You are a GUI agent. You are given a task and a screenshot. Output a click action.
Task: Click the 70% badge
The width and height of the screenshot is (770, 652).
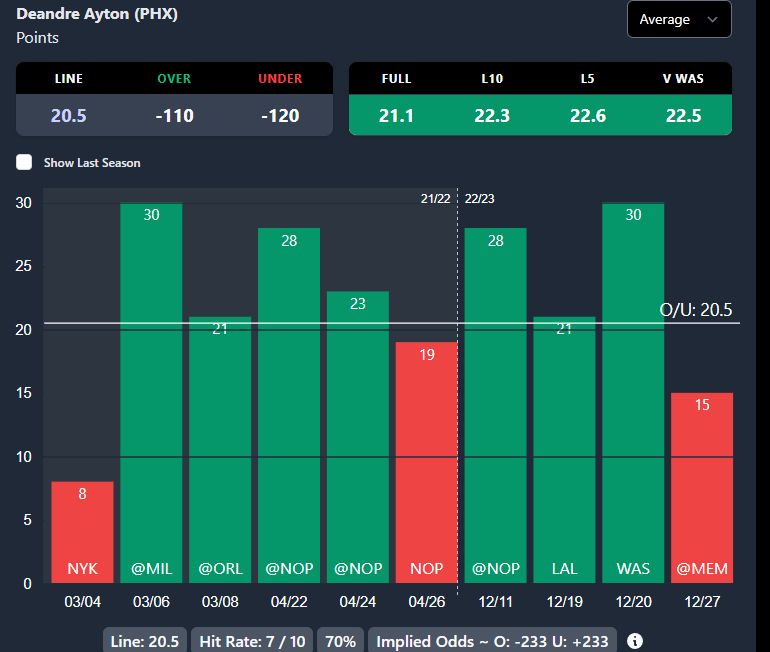coord(340,641)
